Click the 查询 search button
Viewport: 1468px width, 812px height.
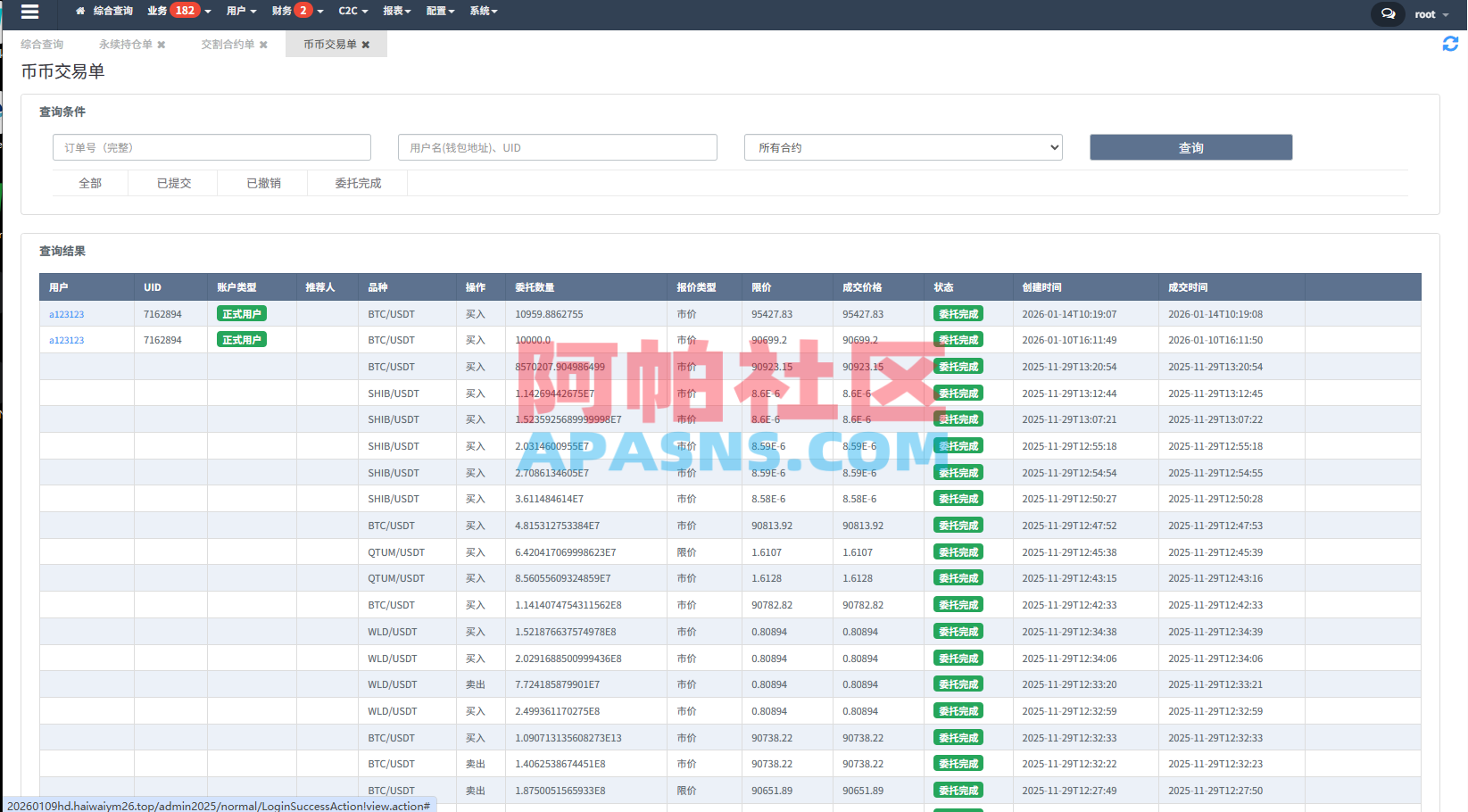coord(1190,147)
